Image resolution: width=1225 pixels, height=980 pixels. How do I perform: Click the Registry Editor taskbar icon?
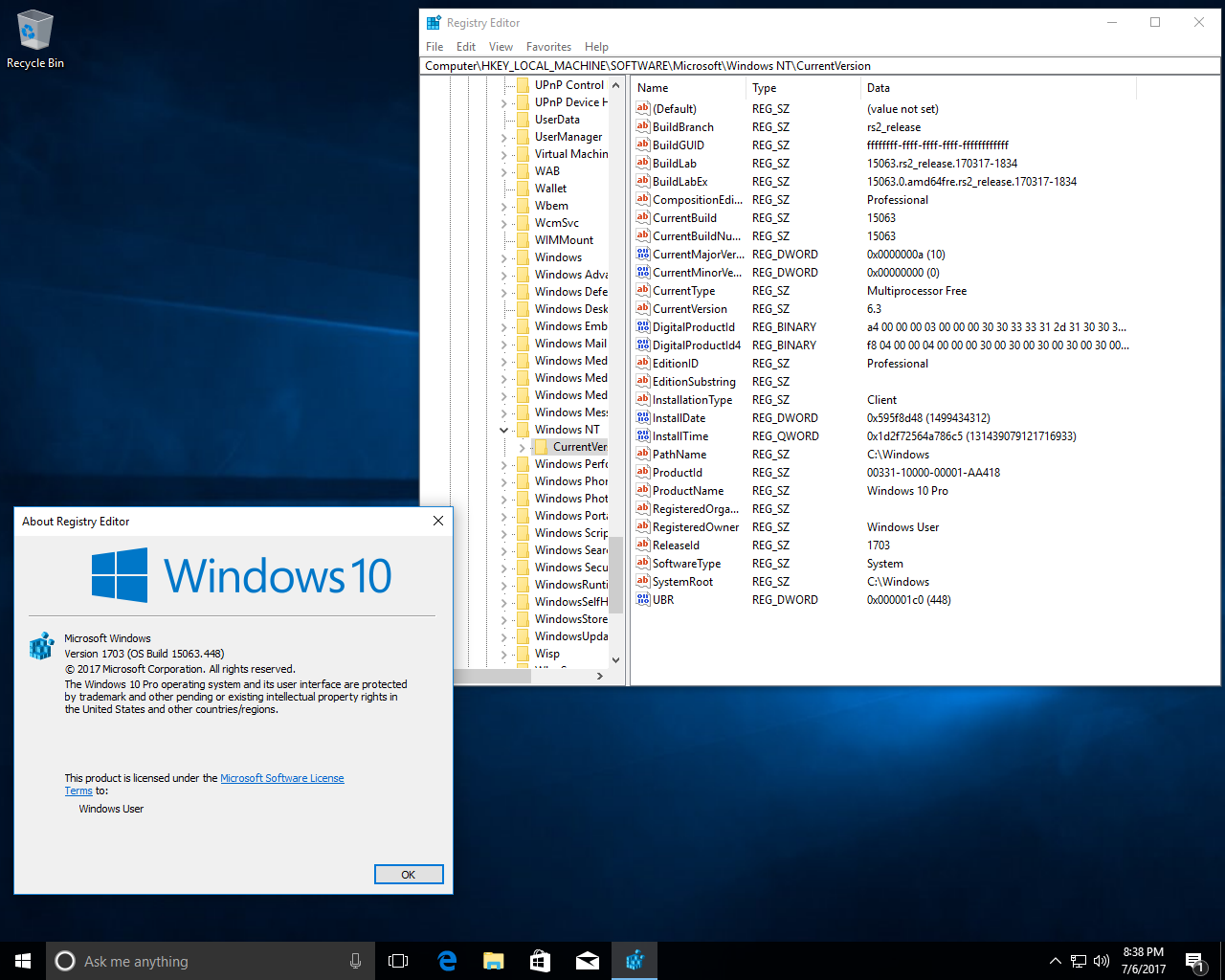635,961
